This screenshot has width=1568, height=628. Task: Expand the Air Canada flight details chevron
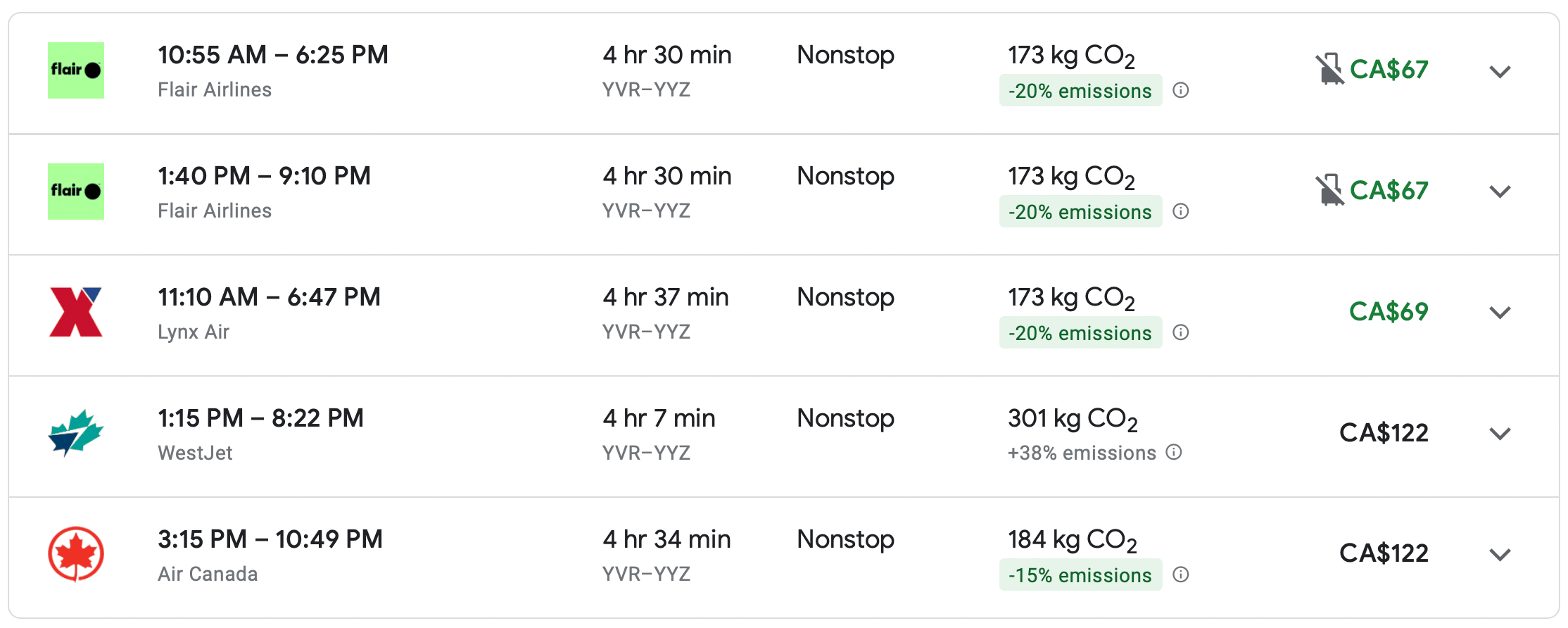1500,555
